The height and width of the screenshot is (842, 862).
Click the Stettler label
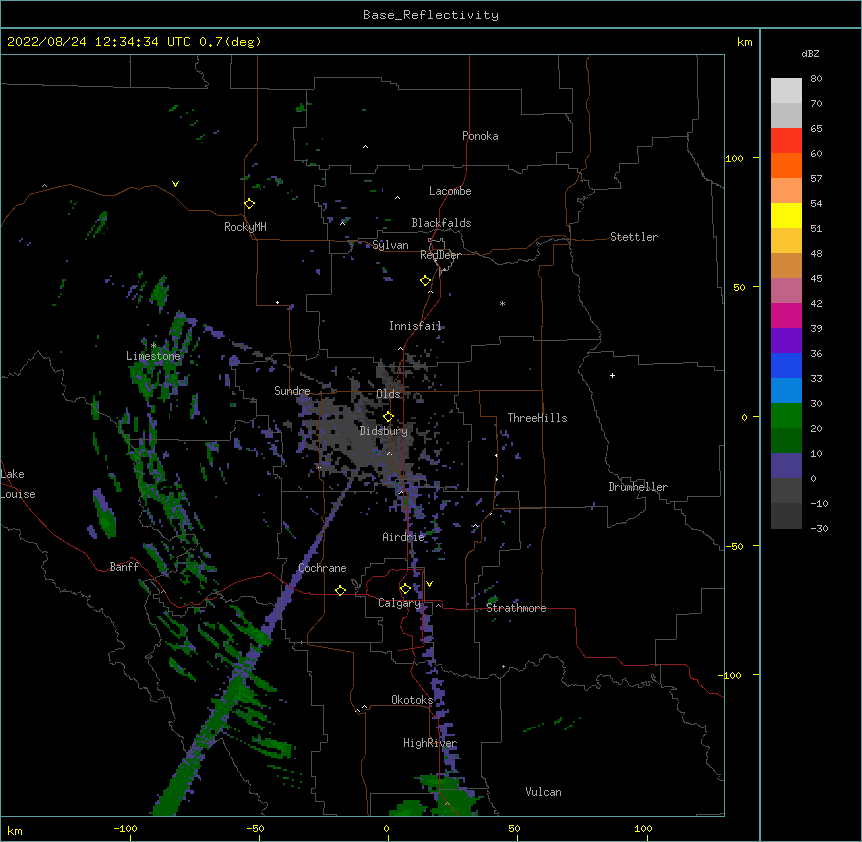[x=633, y=237]
